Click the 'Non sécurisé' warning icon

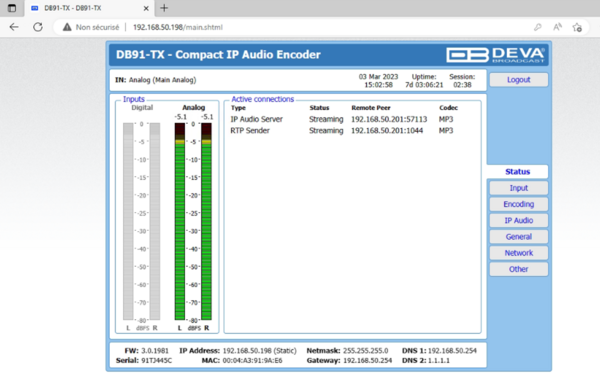67,27
